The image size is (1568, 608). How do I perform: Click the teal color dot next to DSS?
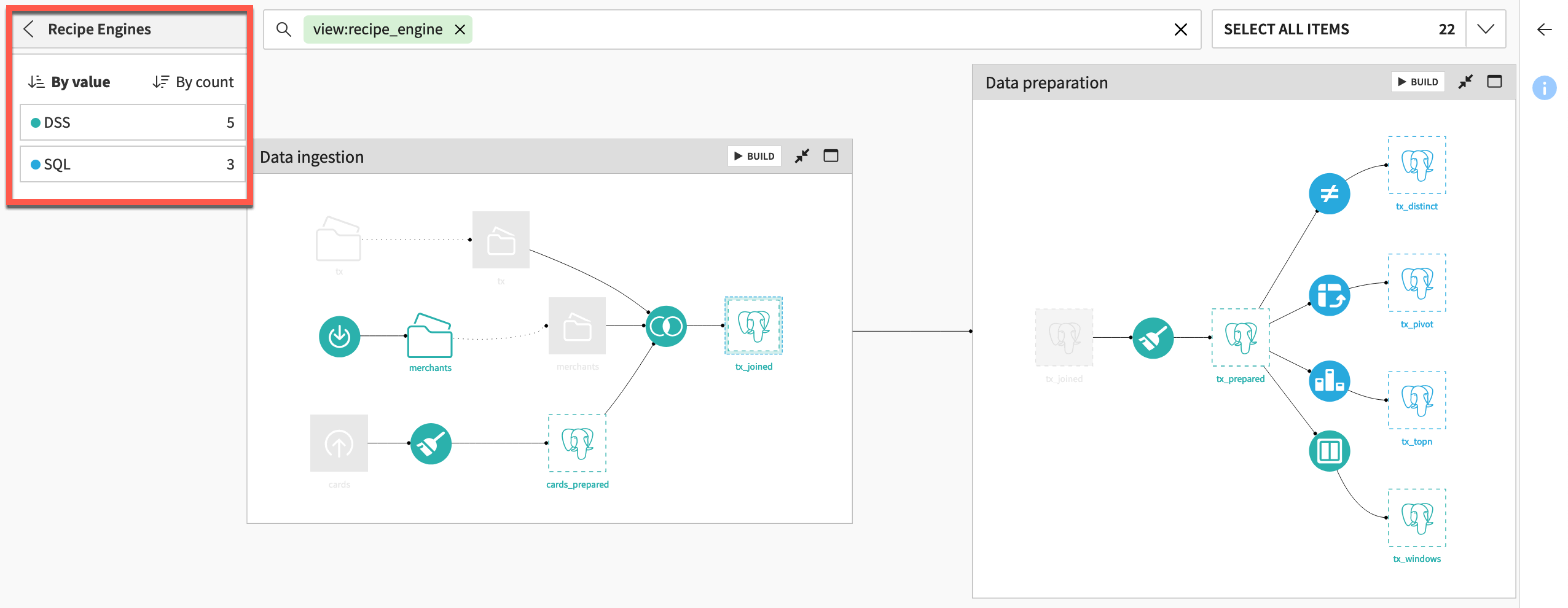pyautogui.click(x=36, y=122)
